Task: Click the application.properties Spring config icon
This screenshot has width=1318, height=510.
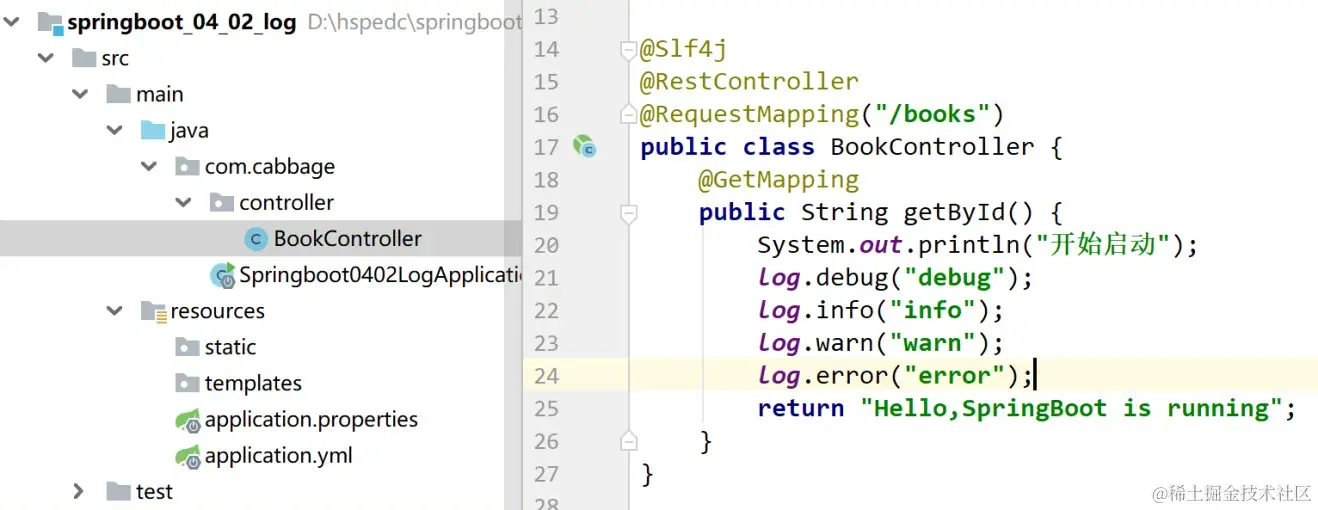Action: pos(188,420)
